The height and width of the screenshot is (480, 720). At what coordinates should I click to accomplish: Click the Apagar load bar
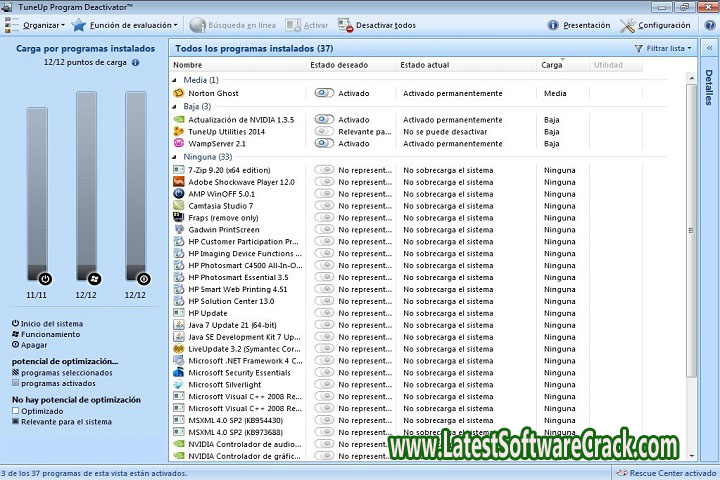pos(136,186)
